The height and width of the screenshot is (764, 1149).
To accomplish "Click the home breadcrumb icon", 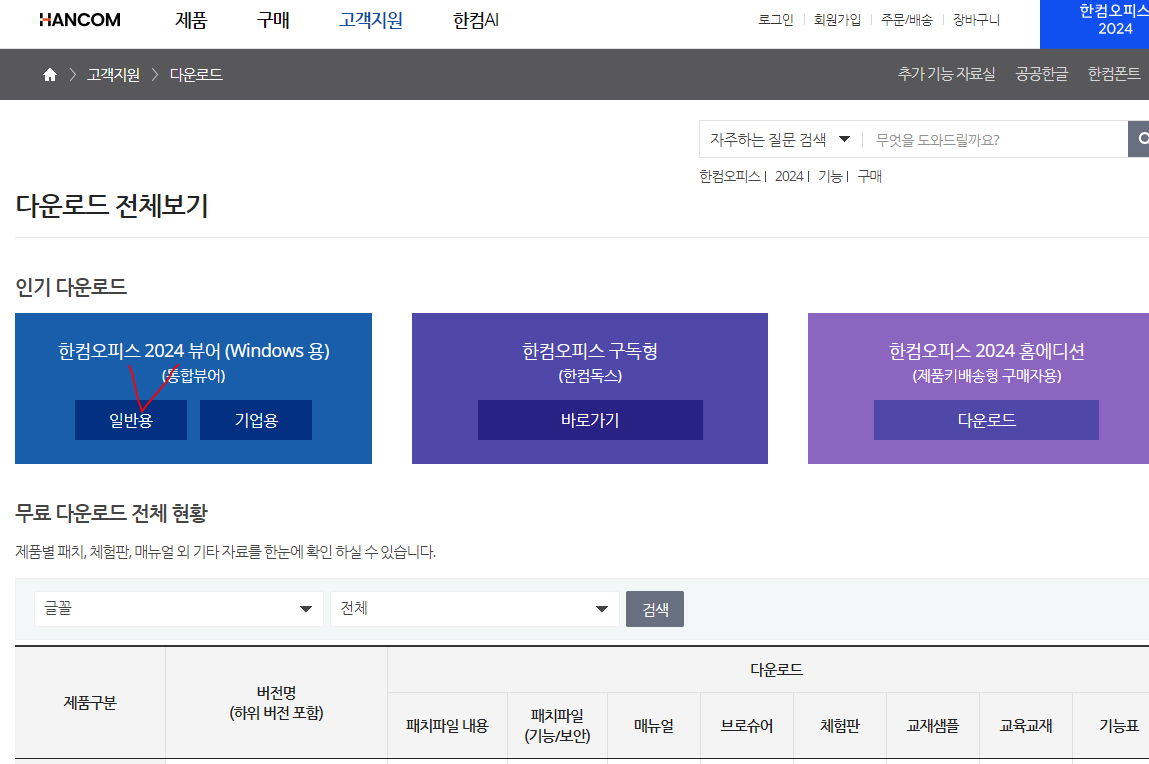I will click(49, 73).
